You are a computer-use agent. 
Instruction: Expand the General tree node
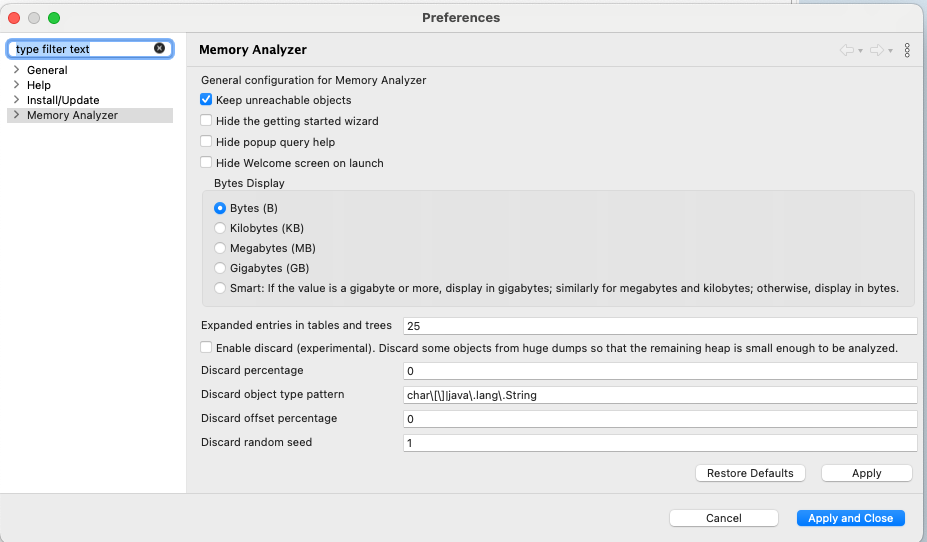(x=16, y=70)
